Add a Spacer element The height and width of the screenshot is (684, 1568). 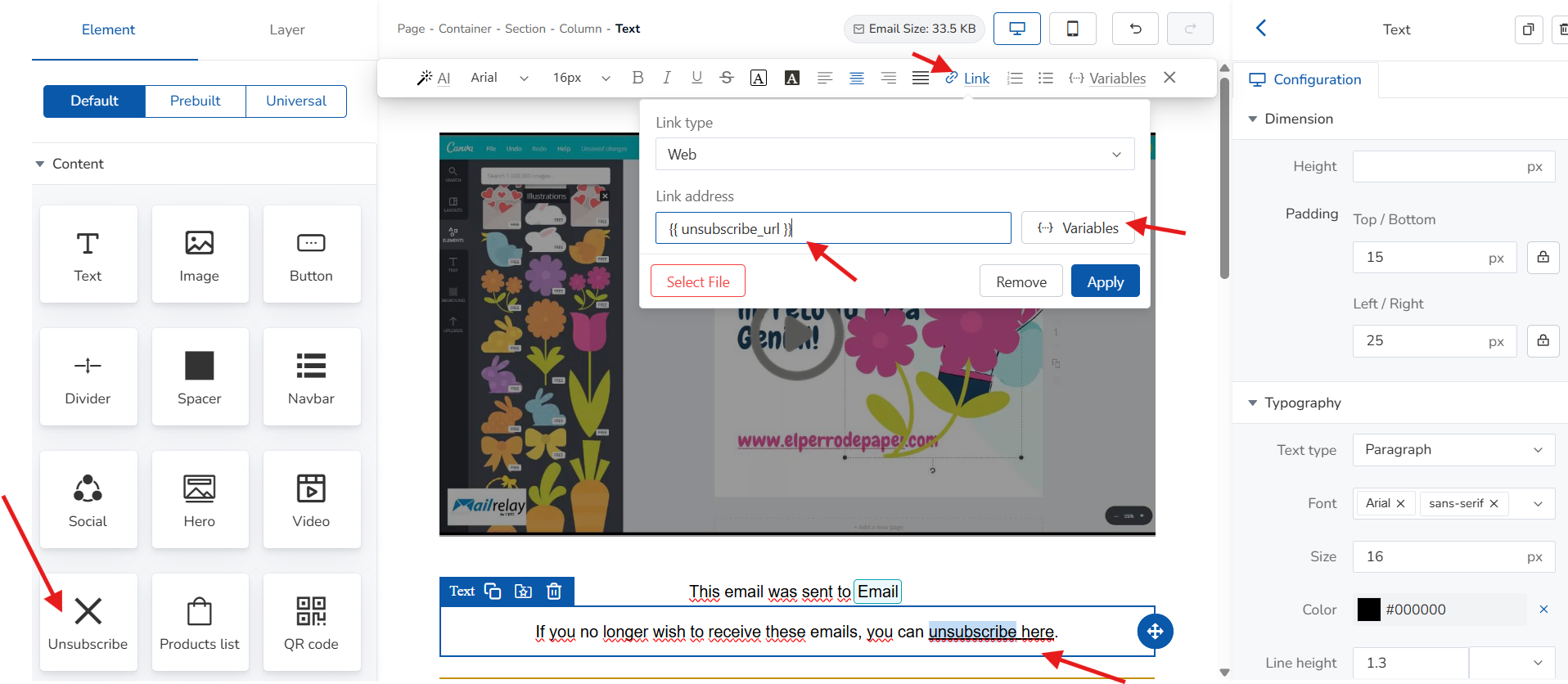pyautogui.click(x=200, y=377)
